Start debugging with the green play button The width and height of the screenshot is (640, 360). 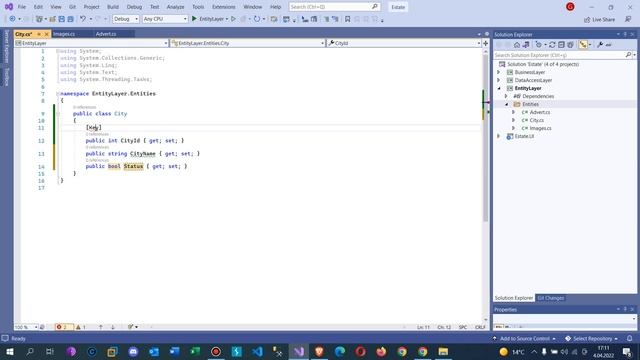194,19
